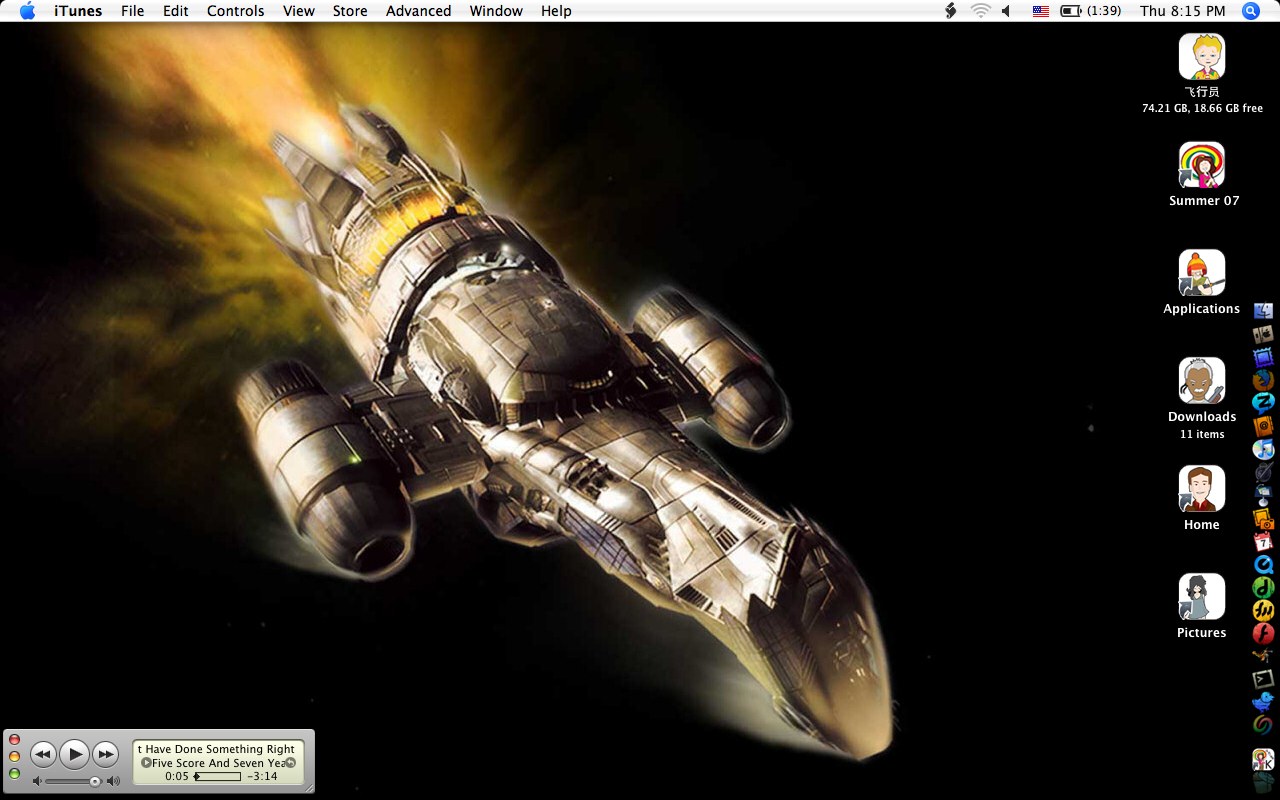Open the orange Address Book icon in Dock
Image resolution: width=1280 pixels, height=800 pixels.
click(x=1263, y=426)
